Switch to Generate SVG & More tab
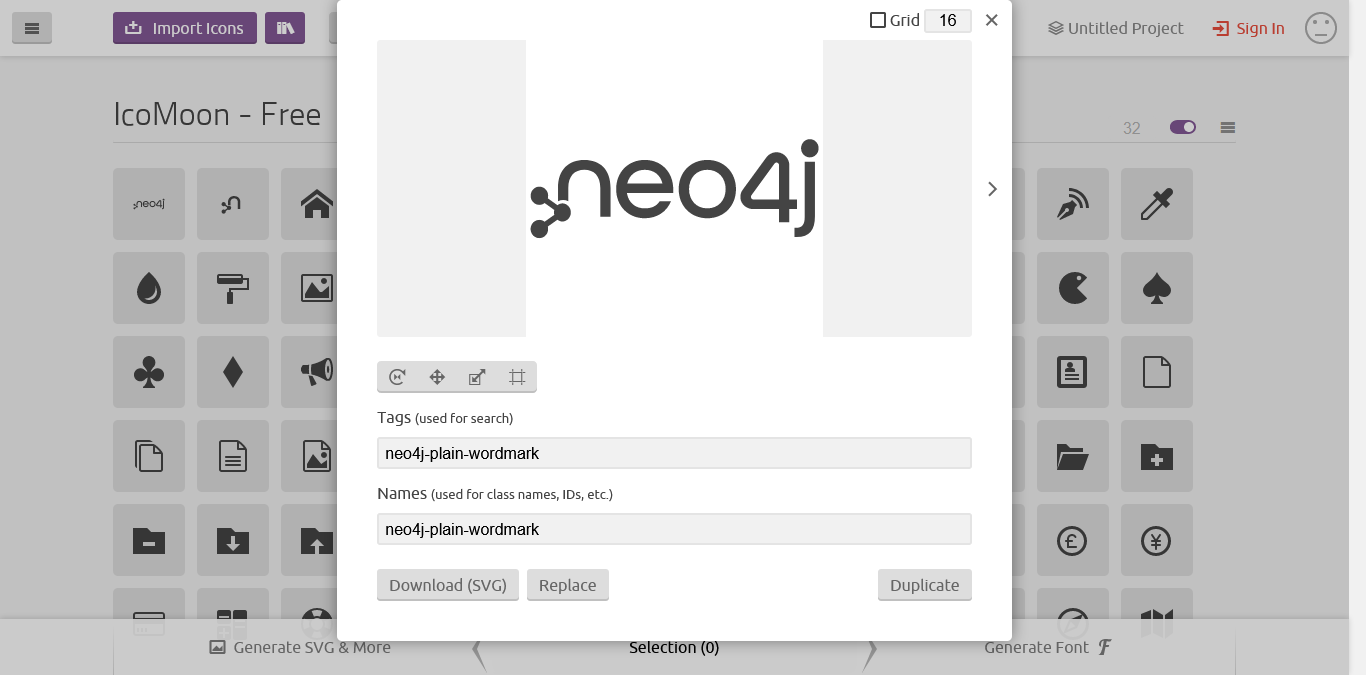1366x675 pixels. point(300,647)
